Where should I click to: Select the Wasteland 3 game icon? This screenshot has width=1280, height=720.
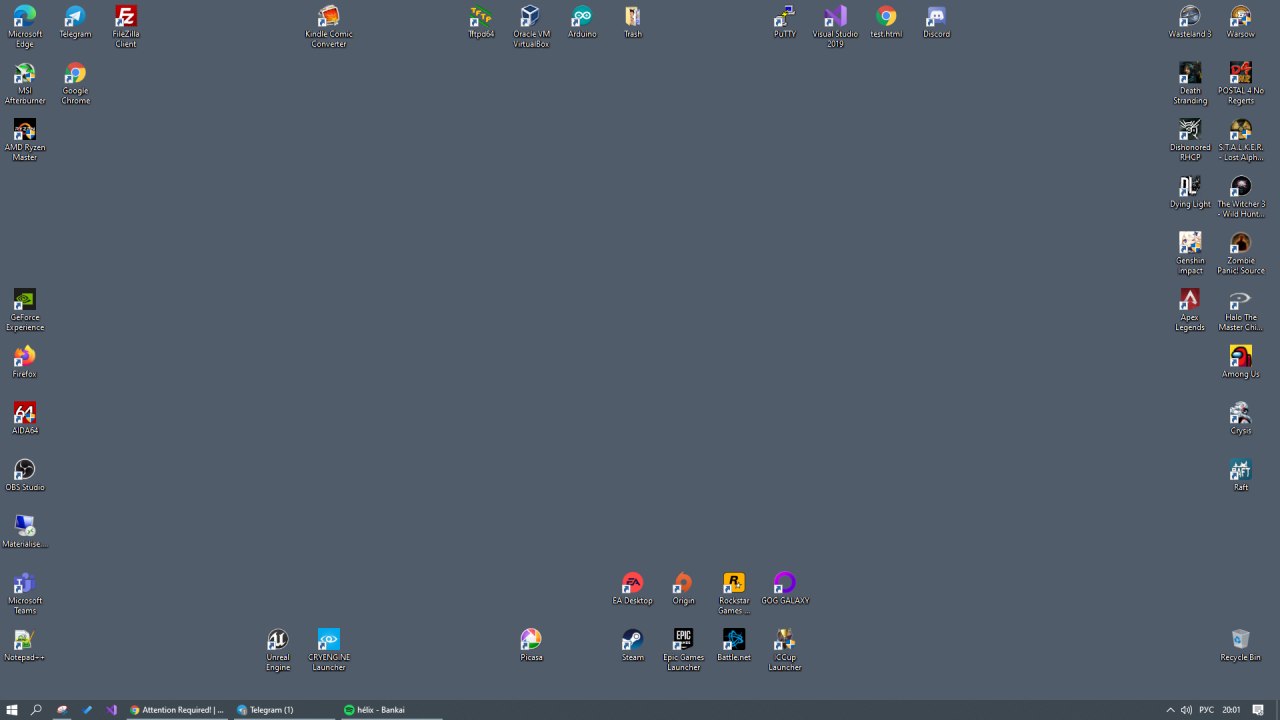pos(1190,22)
